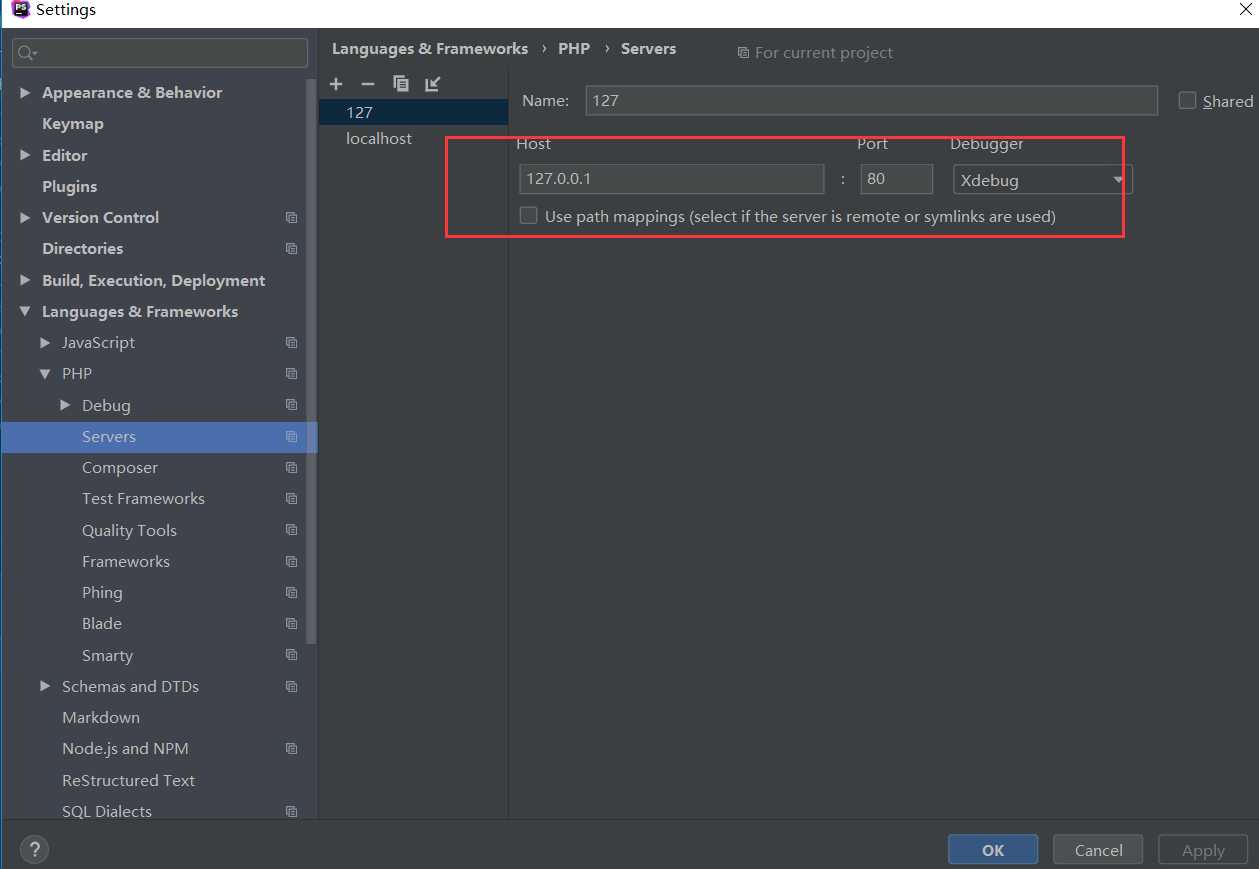Collapse the PHP node
1259x869 pixels.
(45, 374)
